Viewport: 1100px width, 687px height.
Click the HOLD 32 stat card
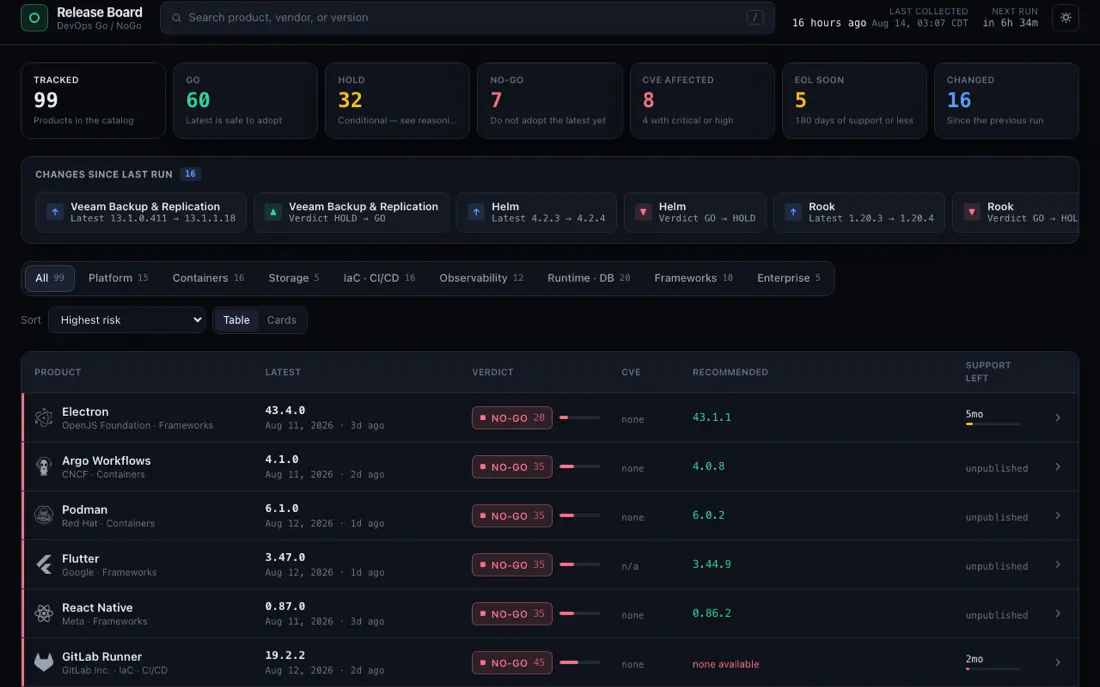[x=398, y=100]
